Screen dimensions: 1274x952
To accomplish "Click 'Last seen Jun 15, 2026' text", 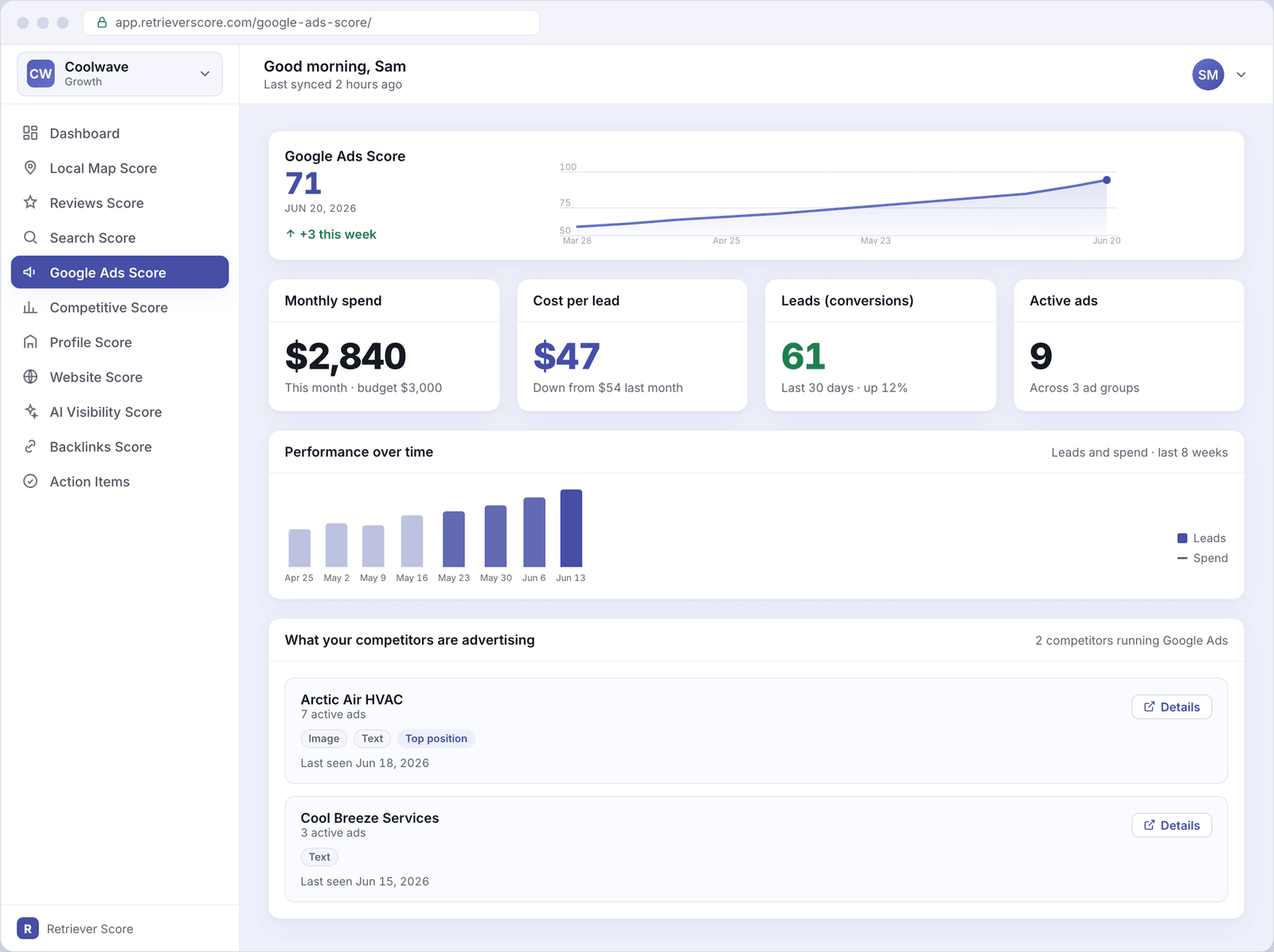I will [x=365, y=881].
